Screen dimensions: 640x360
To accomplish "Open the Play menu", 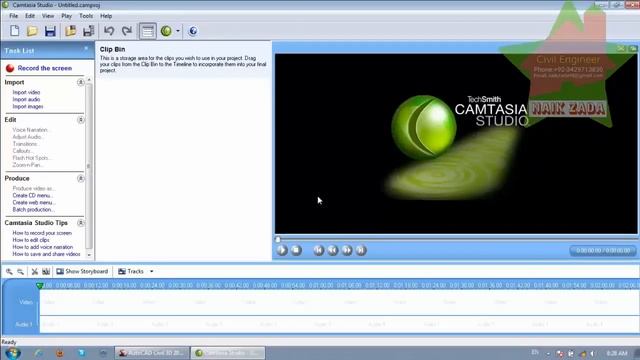I will 67,16.
